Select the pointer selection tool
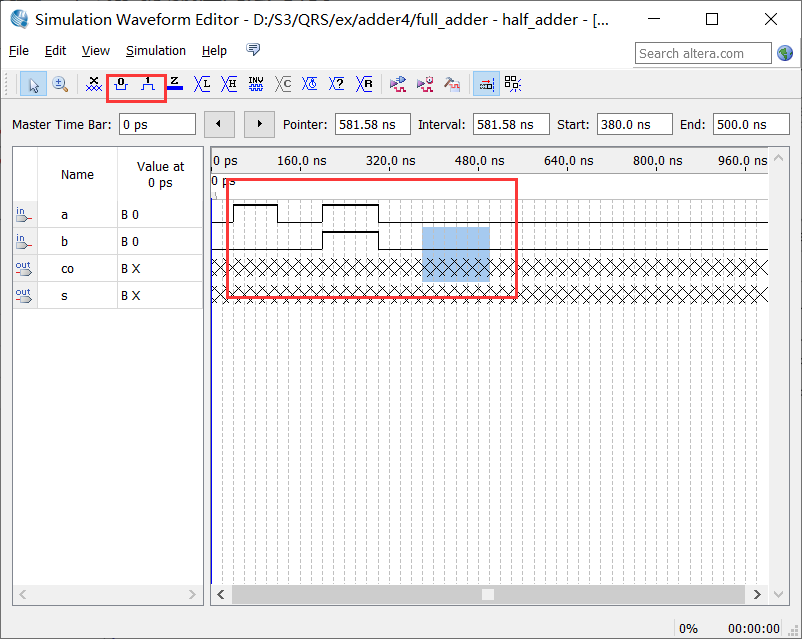This screenshot has height=639, width=802. 34,84
